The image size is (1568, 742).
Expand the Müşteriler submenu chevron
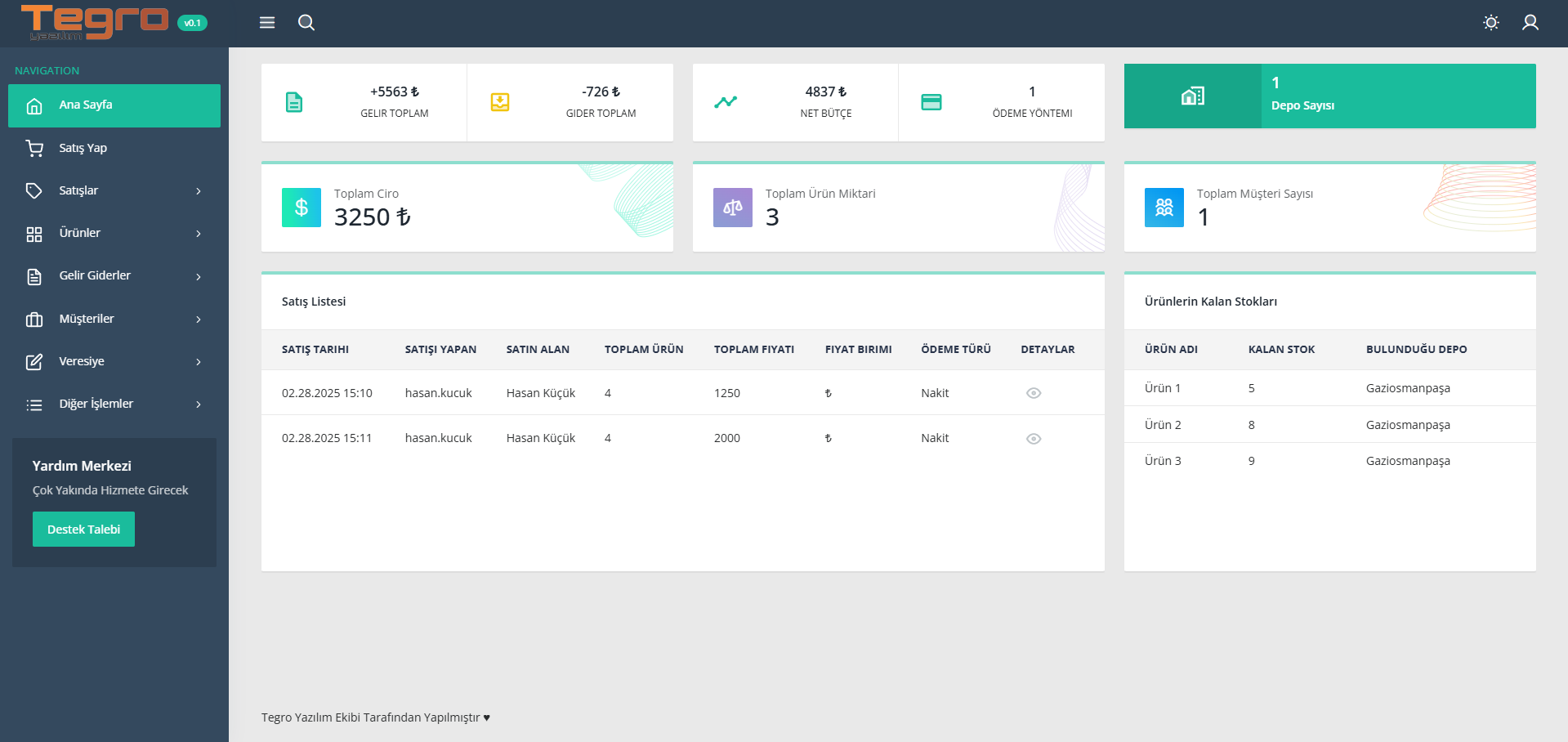(199, 320)
